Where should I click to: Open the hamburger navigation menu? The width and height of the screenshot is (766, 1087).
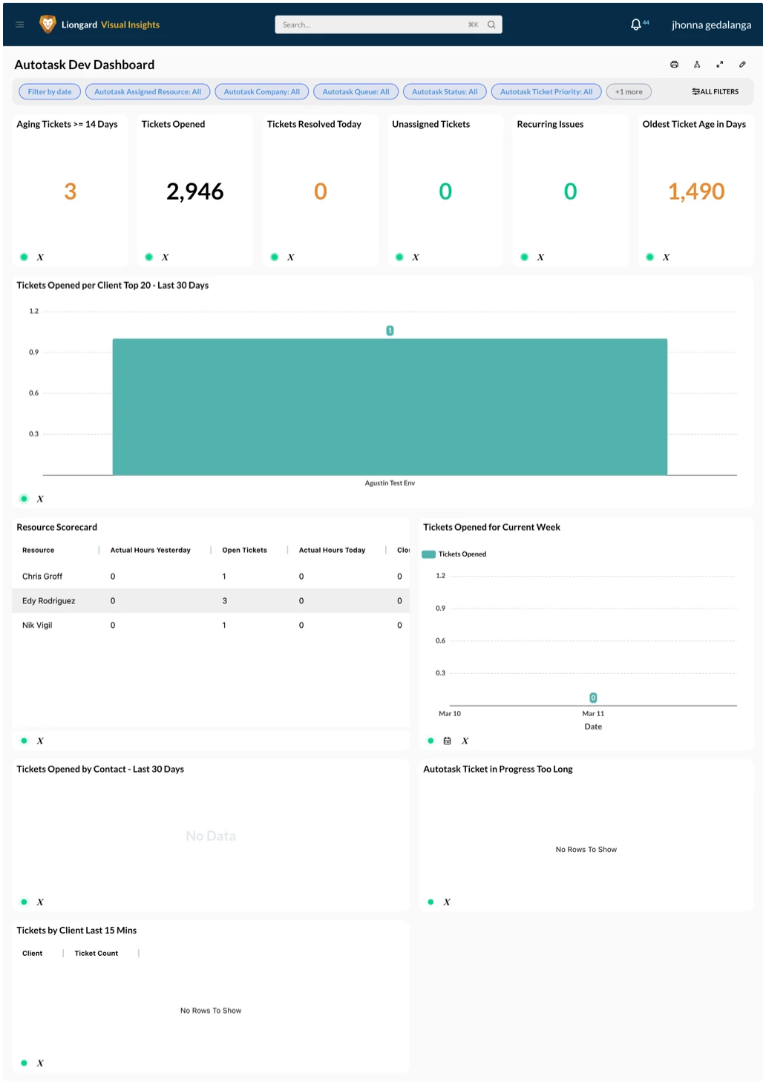(20, 25)
